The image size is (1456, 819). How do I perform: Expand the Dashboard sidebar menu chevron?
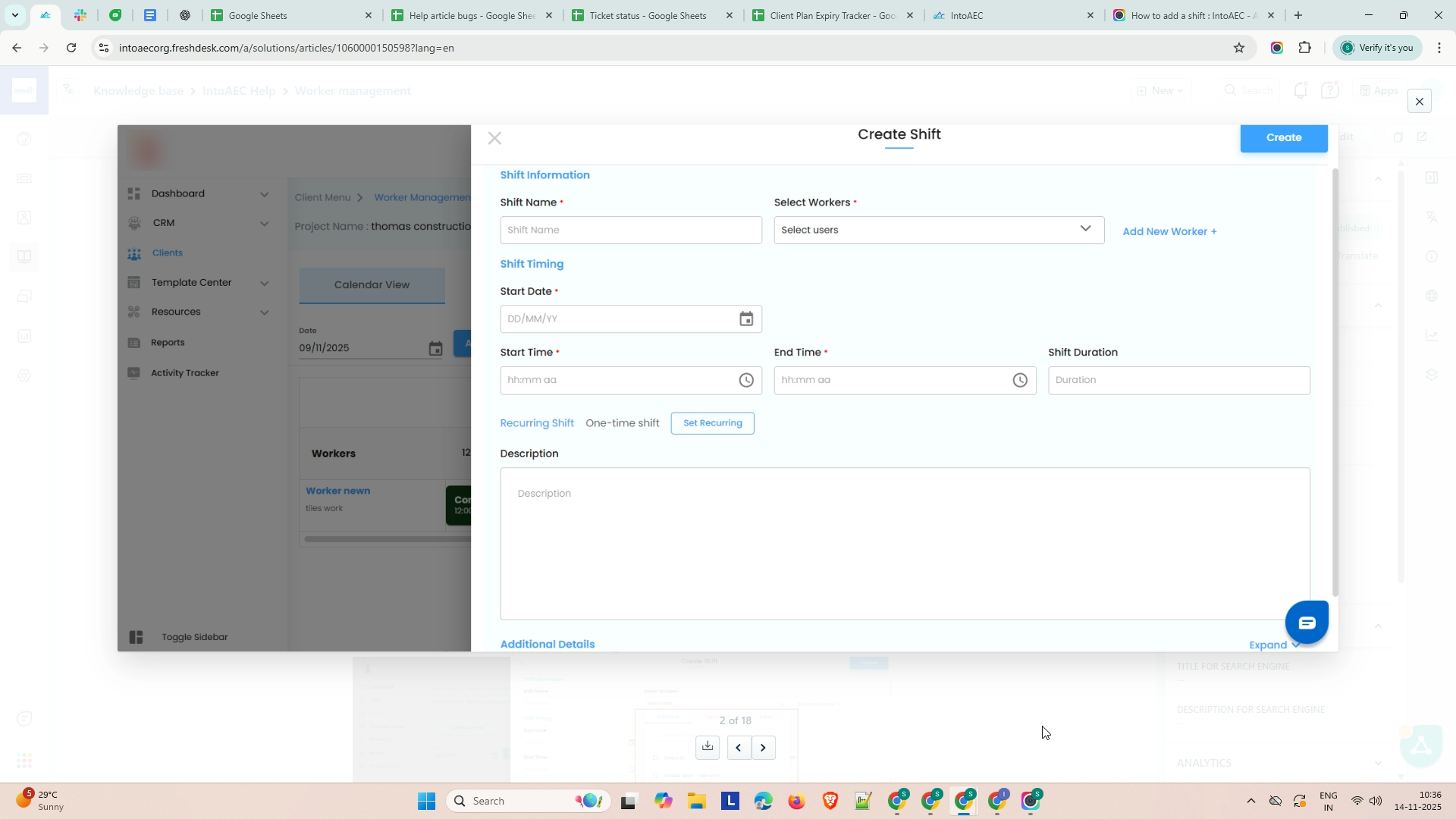(264, 194)
